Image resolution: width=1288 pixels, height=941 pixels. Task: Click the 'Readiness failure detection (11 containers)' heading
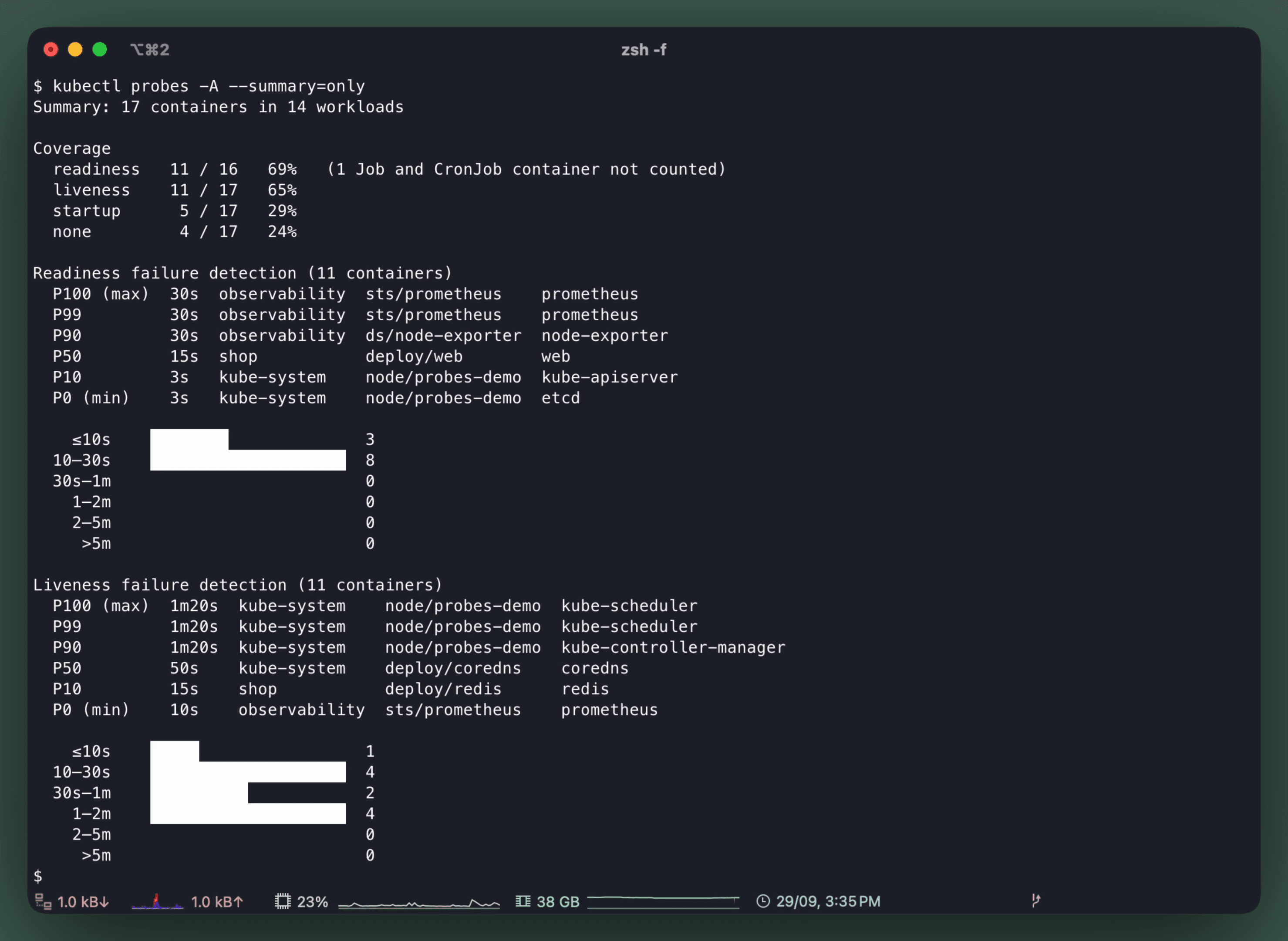click(243, 274)
